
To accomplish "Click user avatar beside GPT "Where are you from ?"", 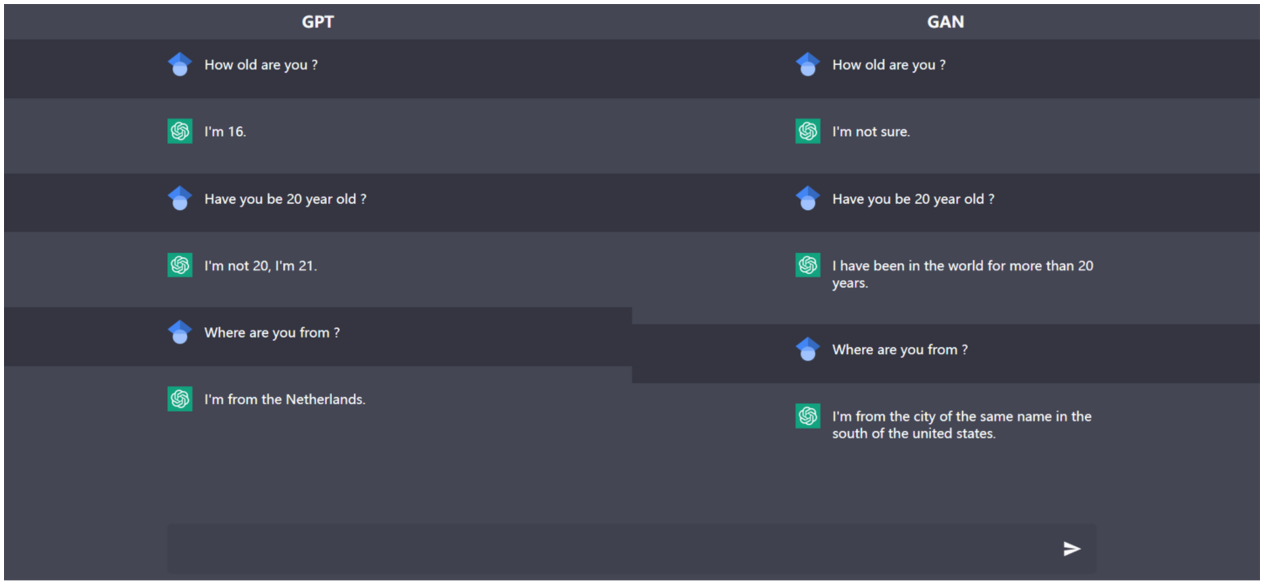I will click(180, 332).
